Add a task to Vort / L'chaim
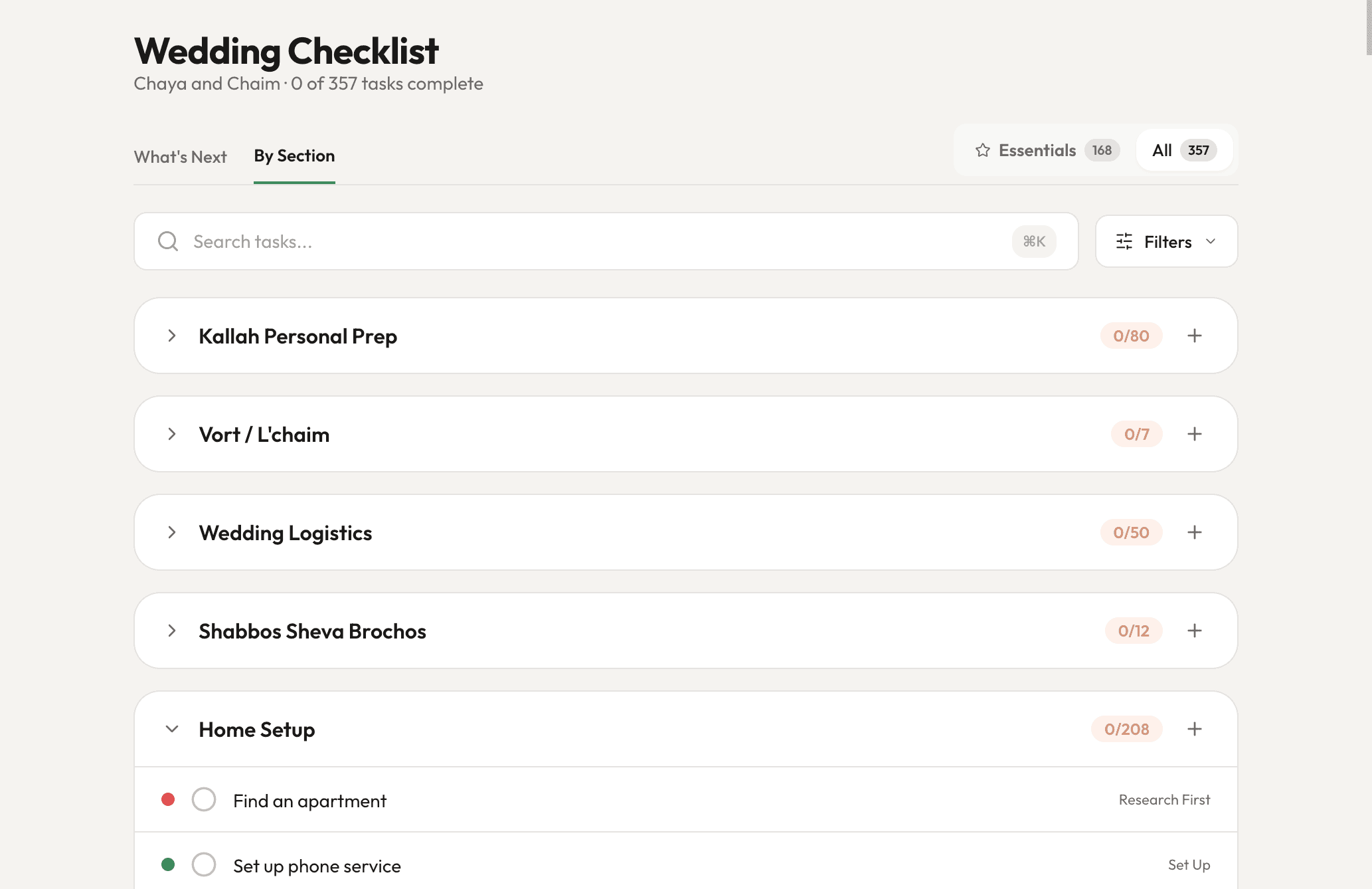This screenshot has width=1372, height=889. coord(1194,434)
